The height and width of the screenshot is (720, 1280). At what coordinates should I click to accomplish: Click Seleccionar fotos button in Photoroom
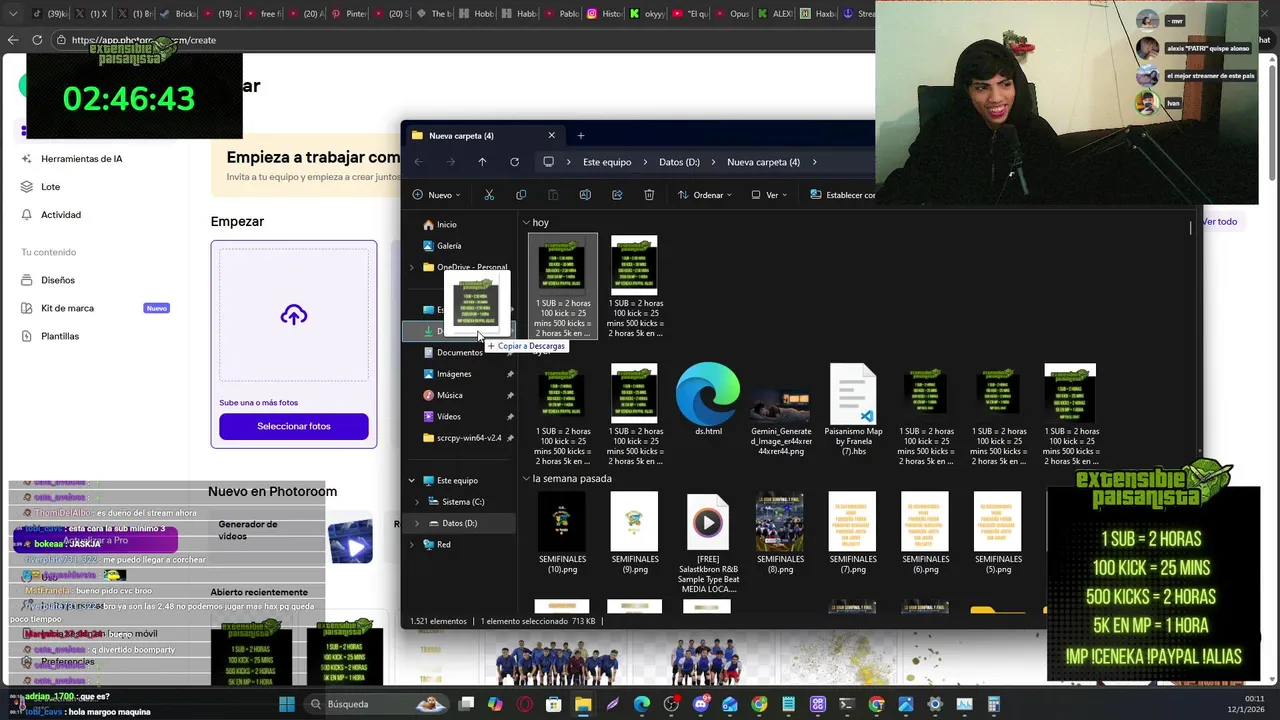coord(294,426)
